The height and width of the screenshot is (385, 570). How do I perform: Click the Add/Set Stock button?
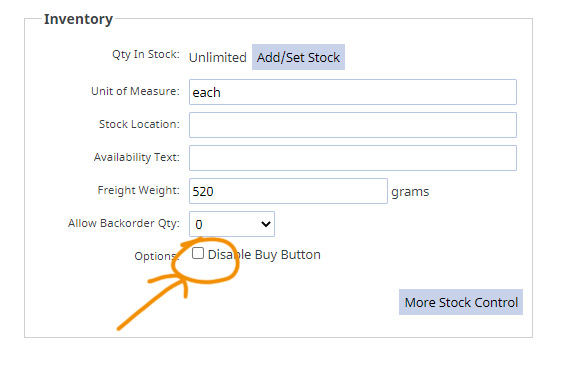[298, 57]
